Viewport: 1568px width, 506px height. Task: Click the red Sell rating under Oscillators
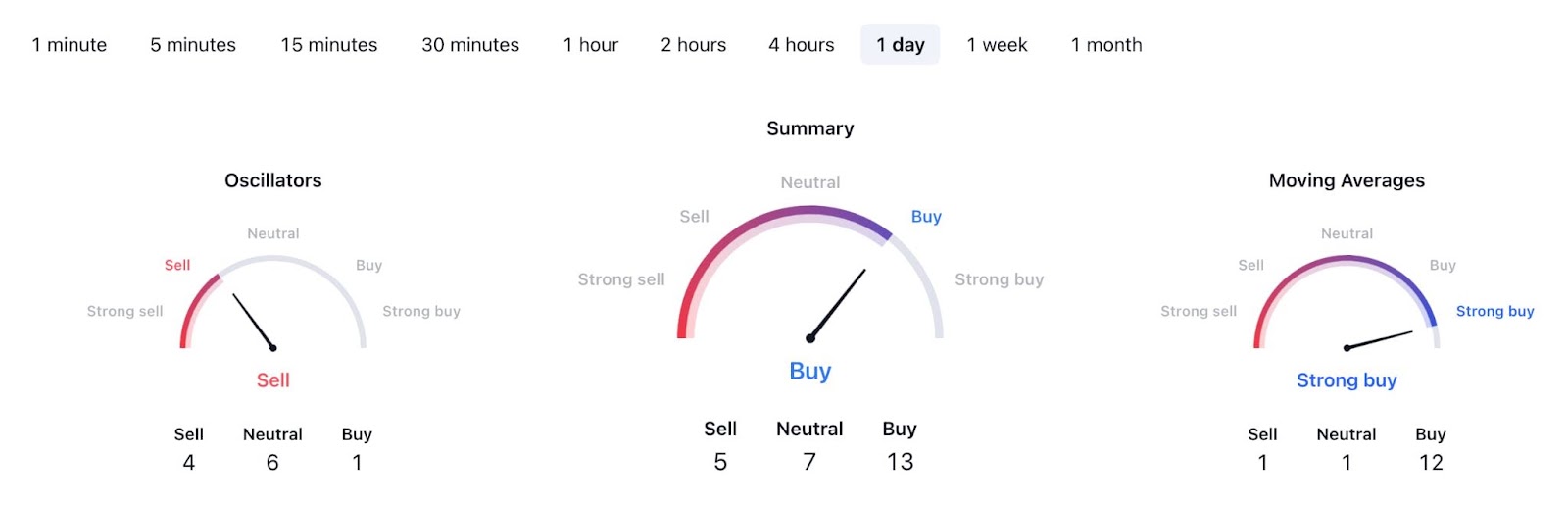click(x=273, y=380)
